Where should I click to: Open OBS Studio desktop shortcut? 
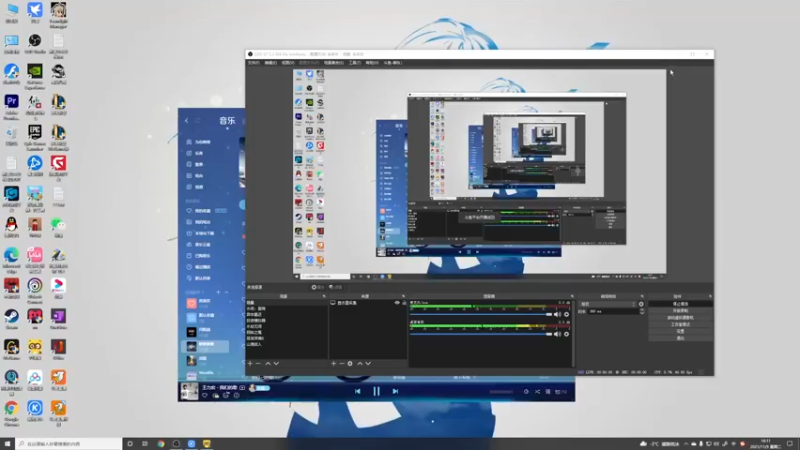[x=35, y=44]
